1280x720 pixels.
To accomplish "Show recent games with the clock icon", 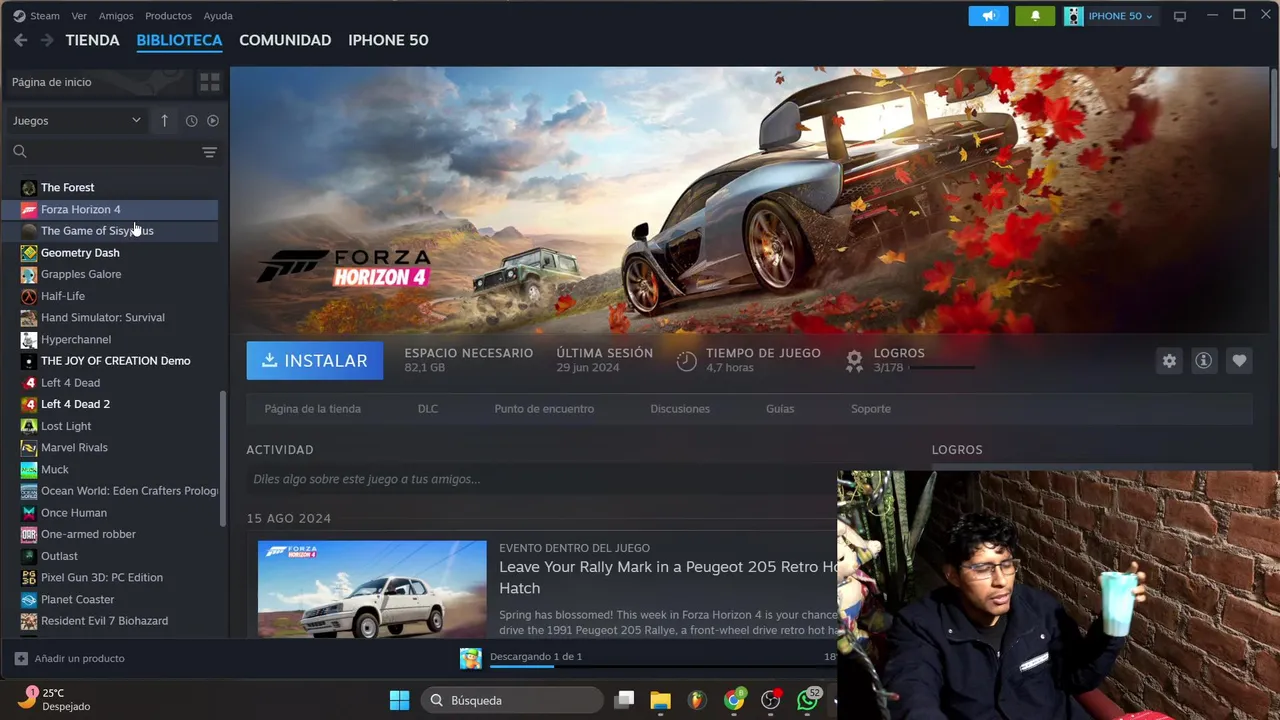I will (x=191, y=120).
